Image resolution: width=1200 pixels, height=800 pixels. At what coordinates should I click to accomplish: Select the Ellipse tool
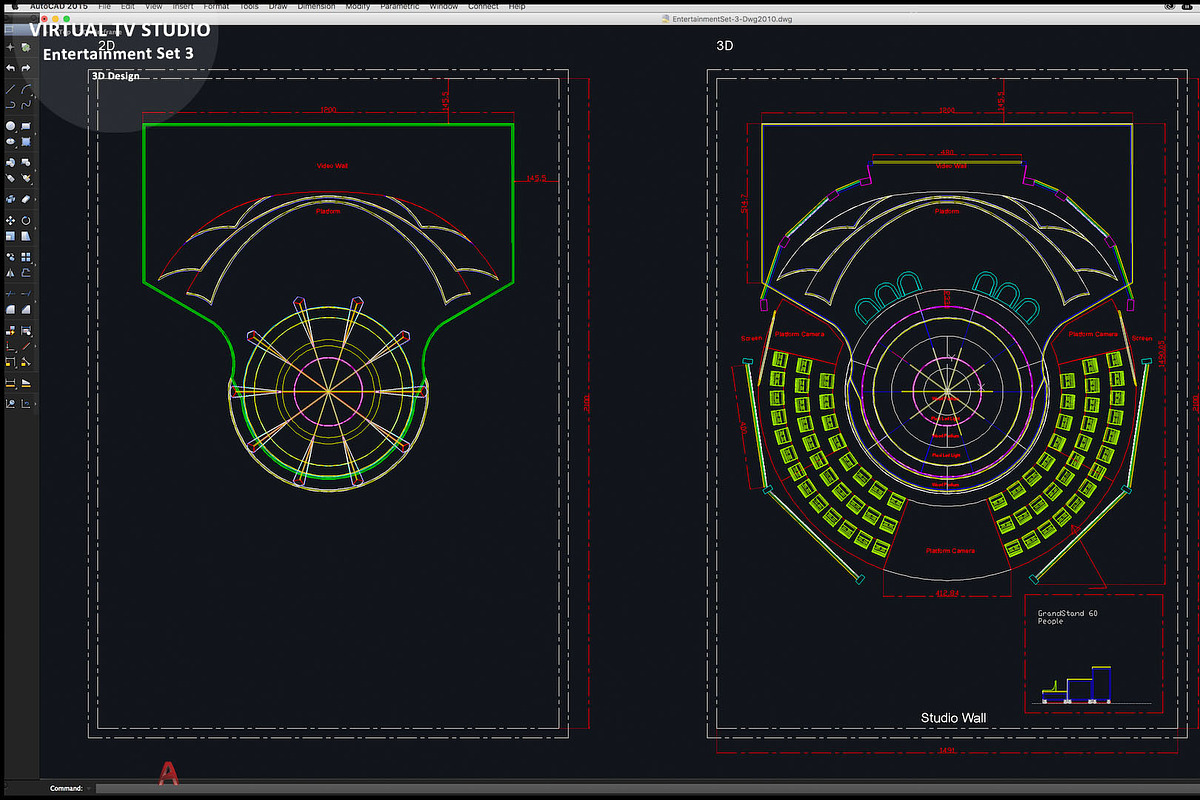10,141
